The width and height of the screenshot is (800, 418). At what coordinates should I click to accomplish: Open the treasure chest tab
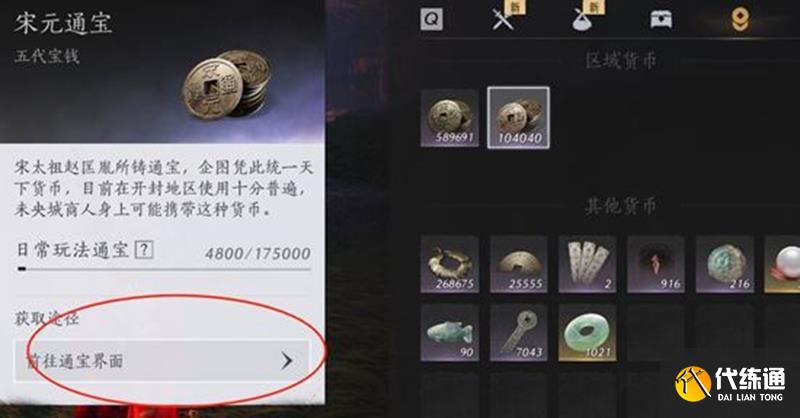(661, 20)
